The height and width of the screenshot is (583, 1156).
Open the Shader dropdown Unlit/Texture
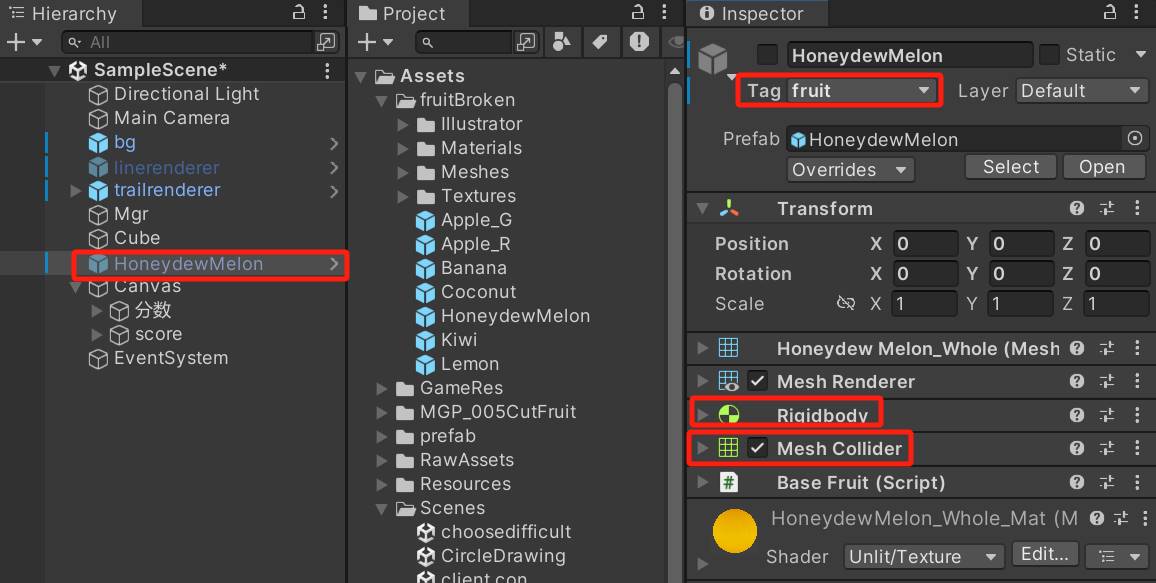tap(923, 557)
